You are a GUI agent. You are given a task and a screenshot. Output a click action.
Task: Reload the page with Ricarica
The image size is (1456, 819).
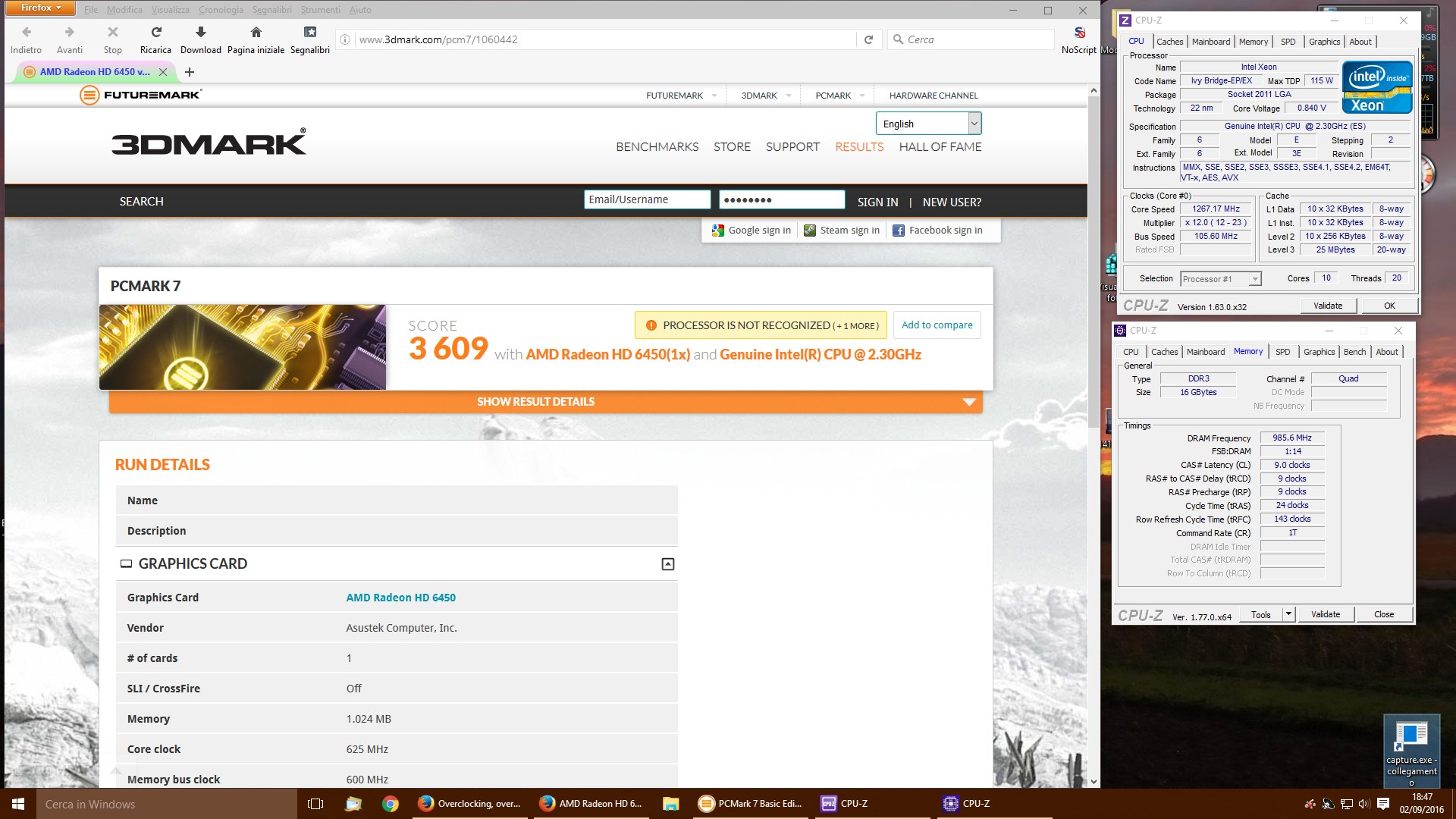pos(156,32)
